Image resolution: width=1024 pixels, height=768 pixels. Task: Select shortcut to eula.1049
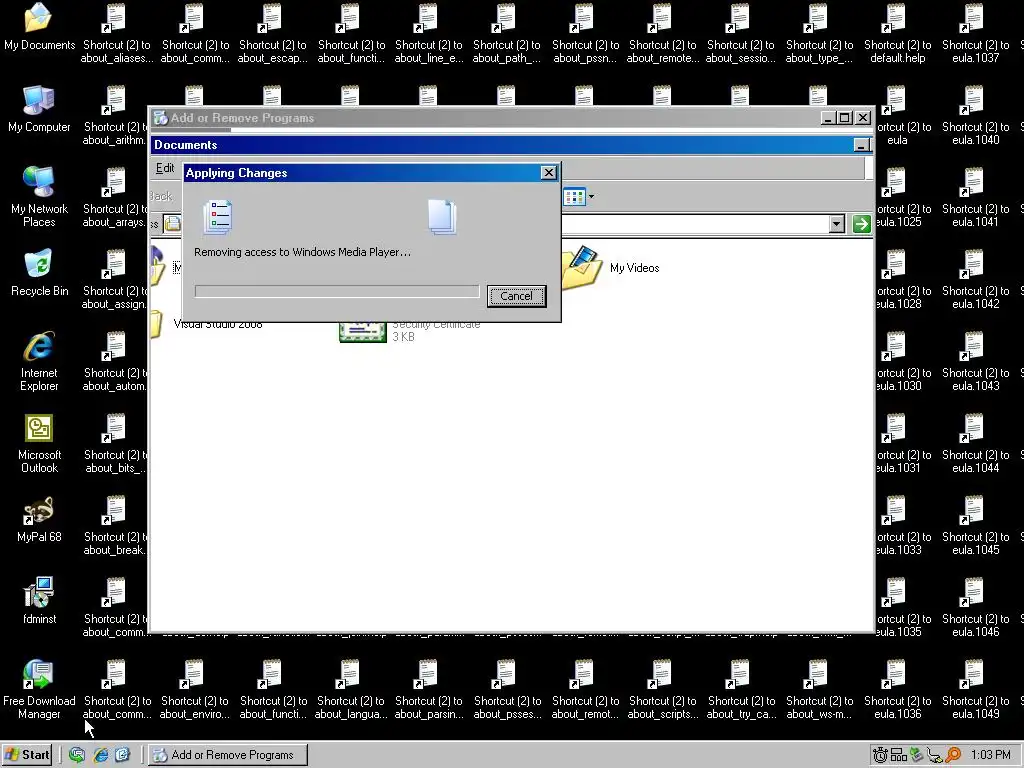click(975, 690)
